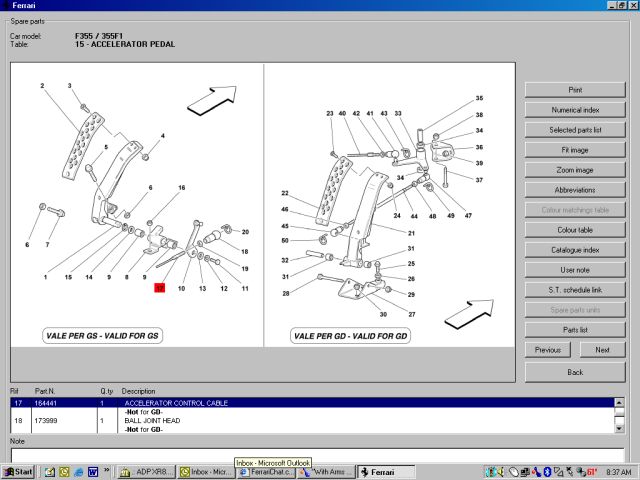Open the Selected parts list
The image size is (640, 480).
point(575,130)
